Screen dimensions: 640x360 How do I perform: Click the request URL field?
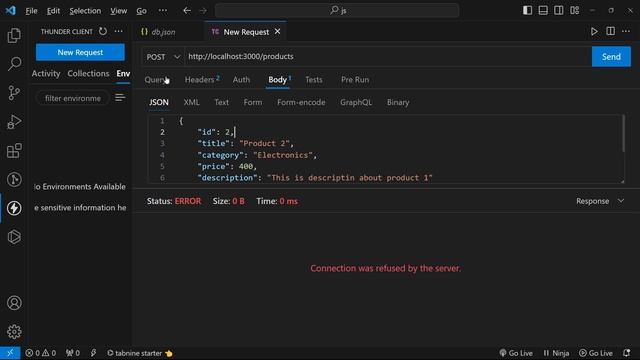(x=388, y=57)
